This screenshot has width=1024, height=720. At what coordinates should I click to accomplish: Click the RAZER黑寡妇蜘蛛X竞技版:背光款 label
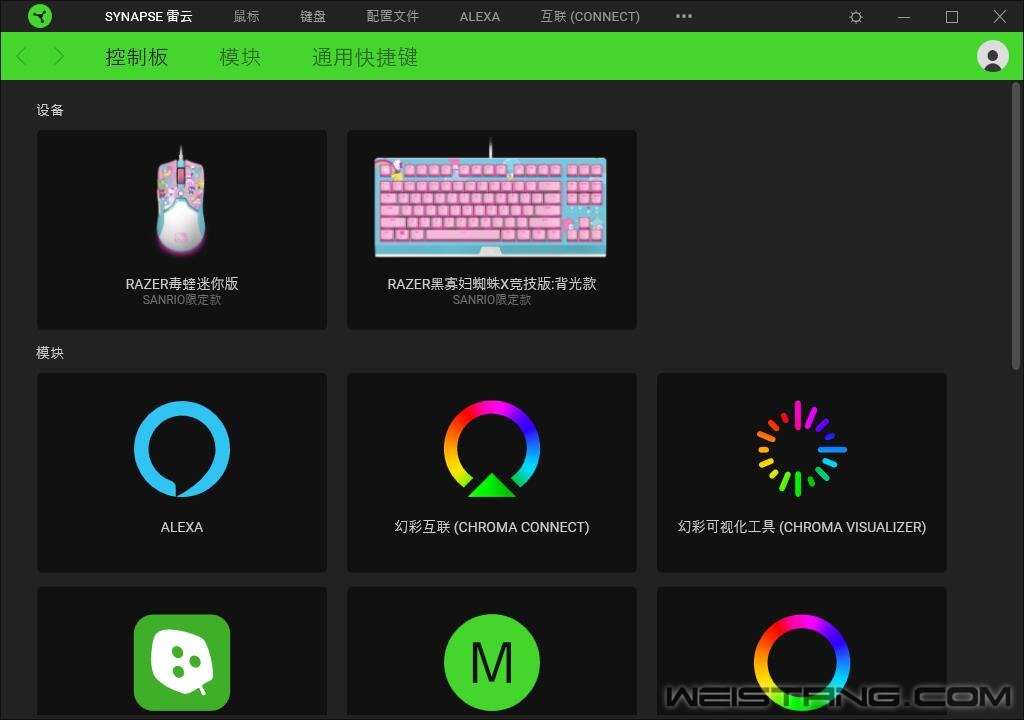click(492, 284)
